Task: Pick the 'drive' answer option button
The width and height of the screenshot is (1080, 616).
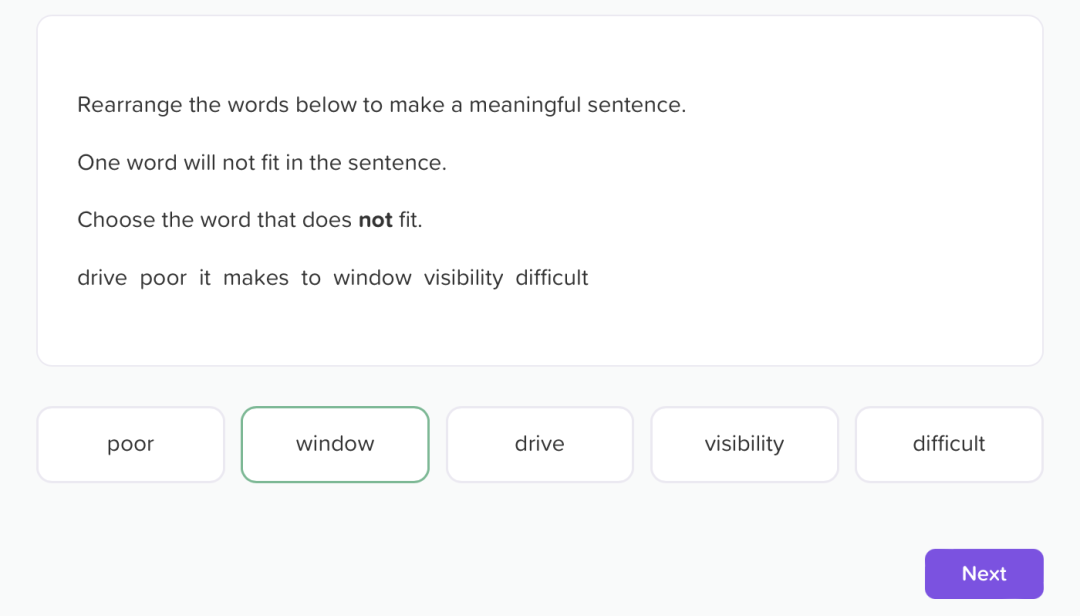Action: click(540, 444)
